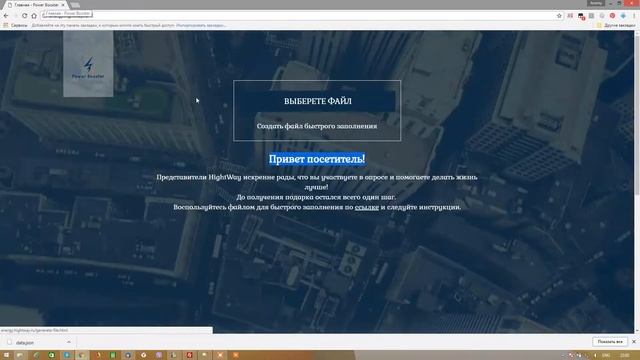Close the Power Booster tab
Screen dimensions: 640x360
click(x=62, y=5)
